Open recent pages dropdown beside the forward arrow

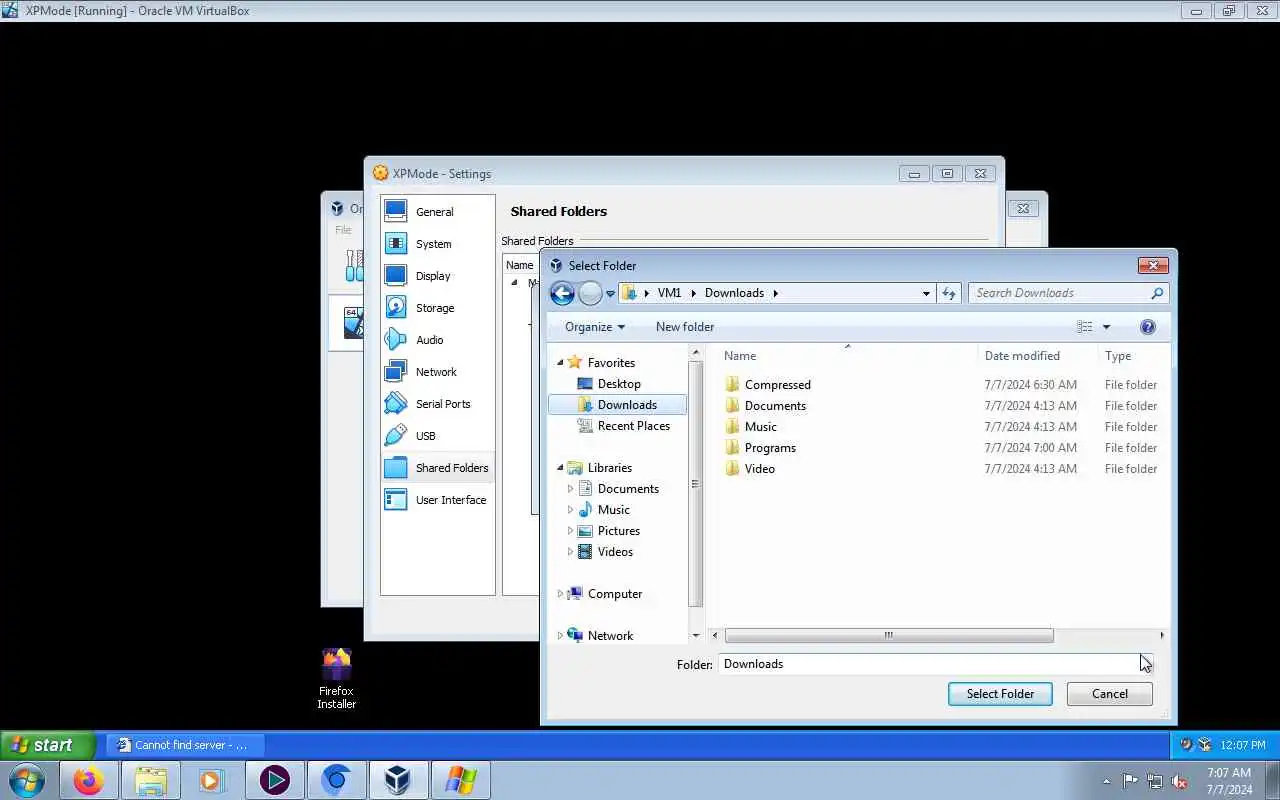click(x=610, y=294)
